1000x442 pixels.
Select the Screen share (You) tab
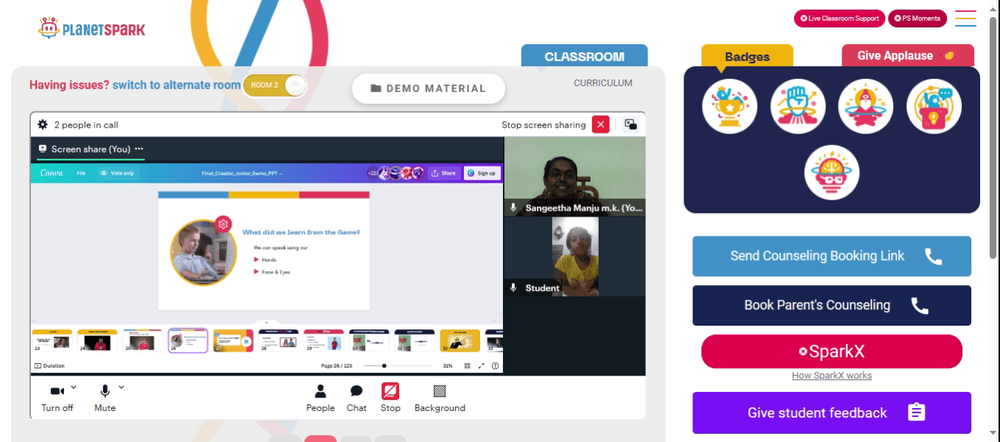click(x=91, y=149)
